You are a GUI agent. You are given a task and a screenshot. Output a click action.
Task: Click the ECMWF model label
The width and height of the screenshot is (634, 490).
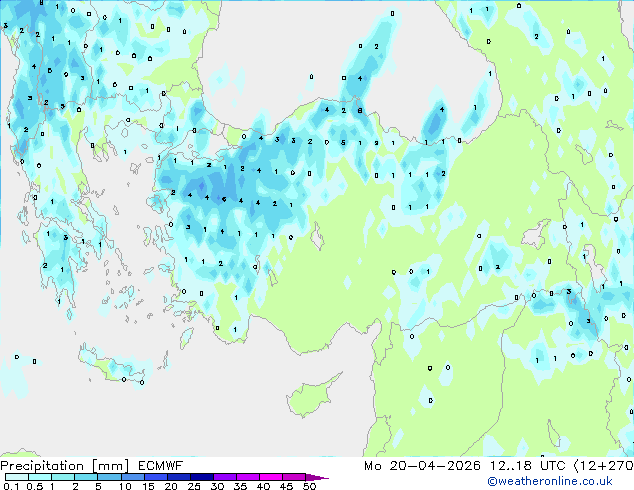pyautogui.click(x=161, y=466)
